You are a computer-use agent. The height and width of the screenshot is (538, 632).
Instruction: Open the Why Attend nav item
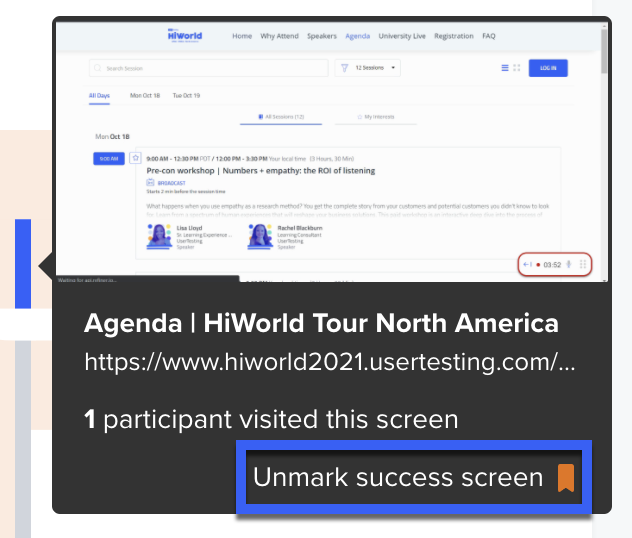[x=279, y=36]
